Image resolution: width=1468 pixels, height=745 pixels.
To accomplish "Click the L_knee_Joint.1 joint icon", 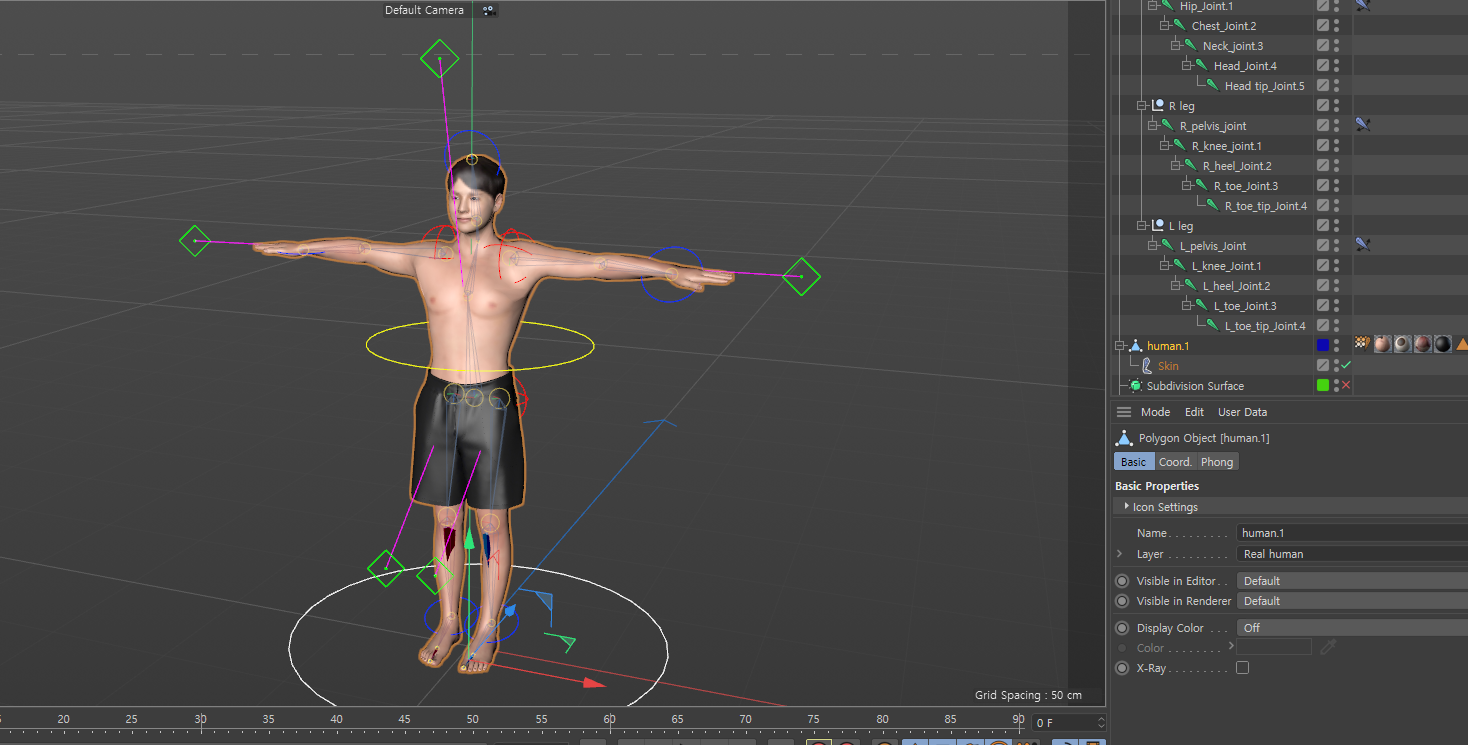I will coord(1180,266).
